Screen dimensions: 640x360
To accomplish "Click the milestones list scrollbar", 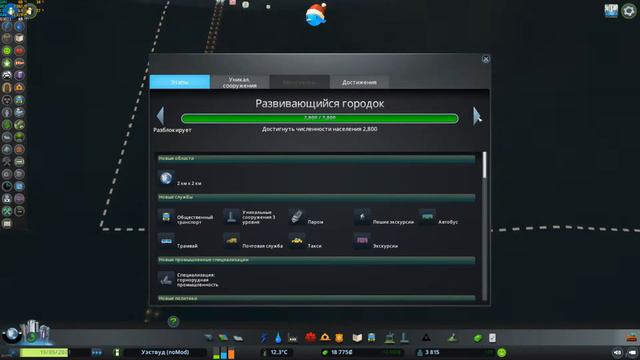I will [484, 165].
